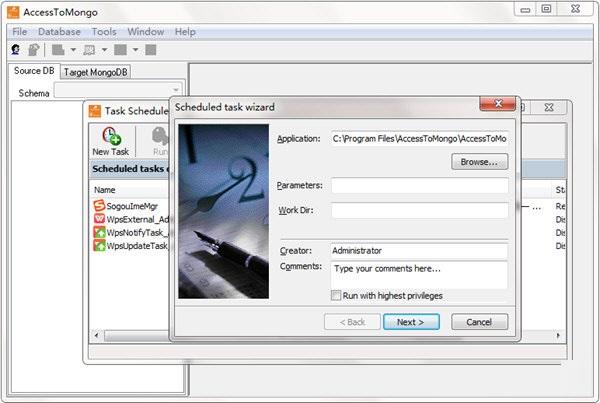
Task: Expand the third toolbar dropdown arrow
Action: click(x=135, y=50)
